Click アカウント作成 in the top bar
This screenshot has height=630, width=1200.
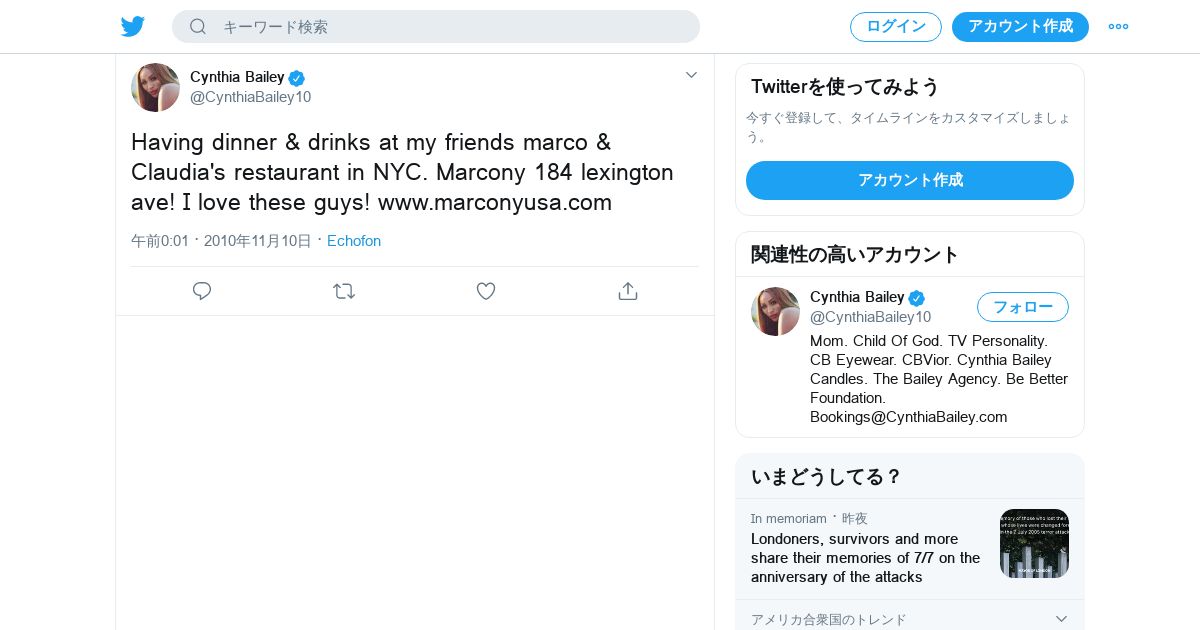tap(1020, 27)
